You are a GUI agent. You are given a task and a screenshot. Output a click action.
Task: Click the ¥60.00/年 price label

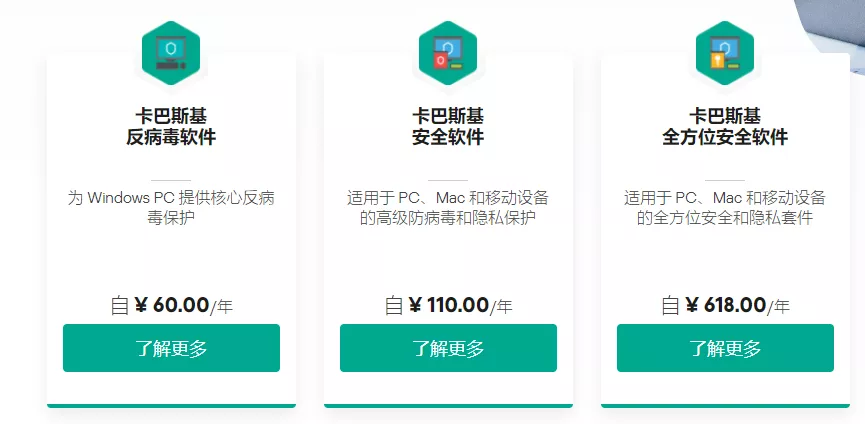(171, 305)
